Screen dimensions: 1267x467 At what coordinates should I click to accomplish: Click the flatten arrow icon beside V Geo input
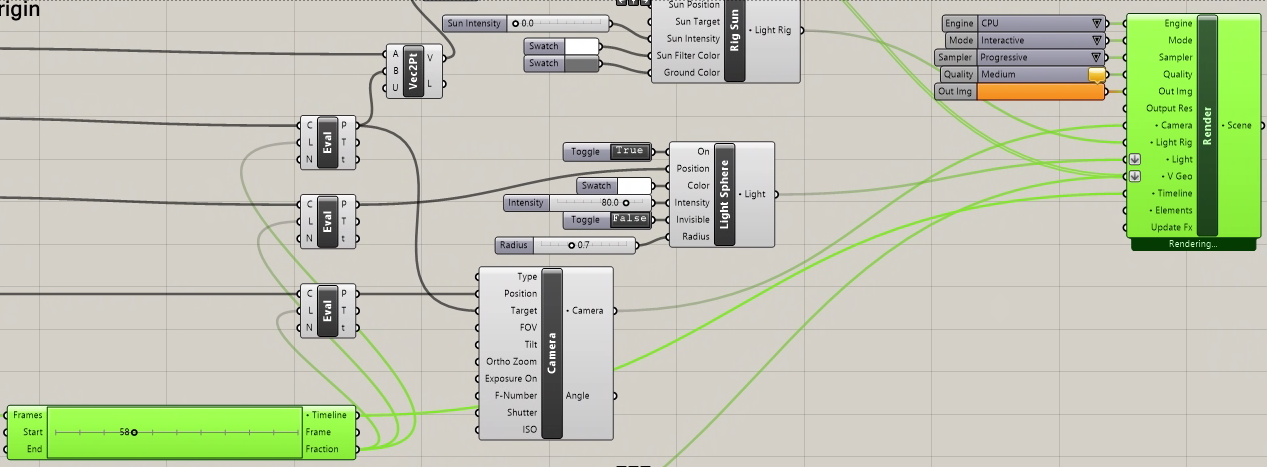(1133, 176)
